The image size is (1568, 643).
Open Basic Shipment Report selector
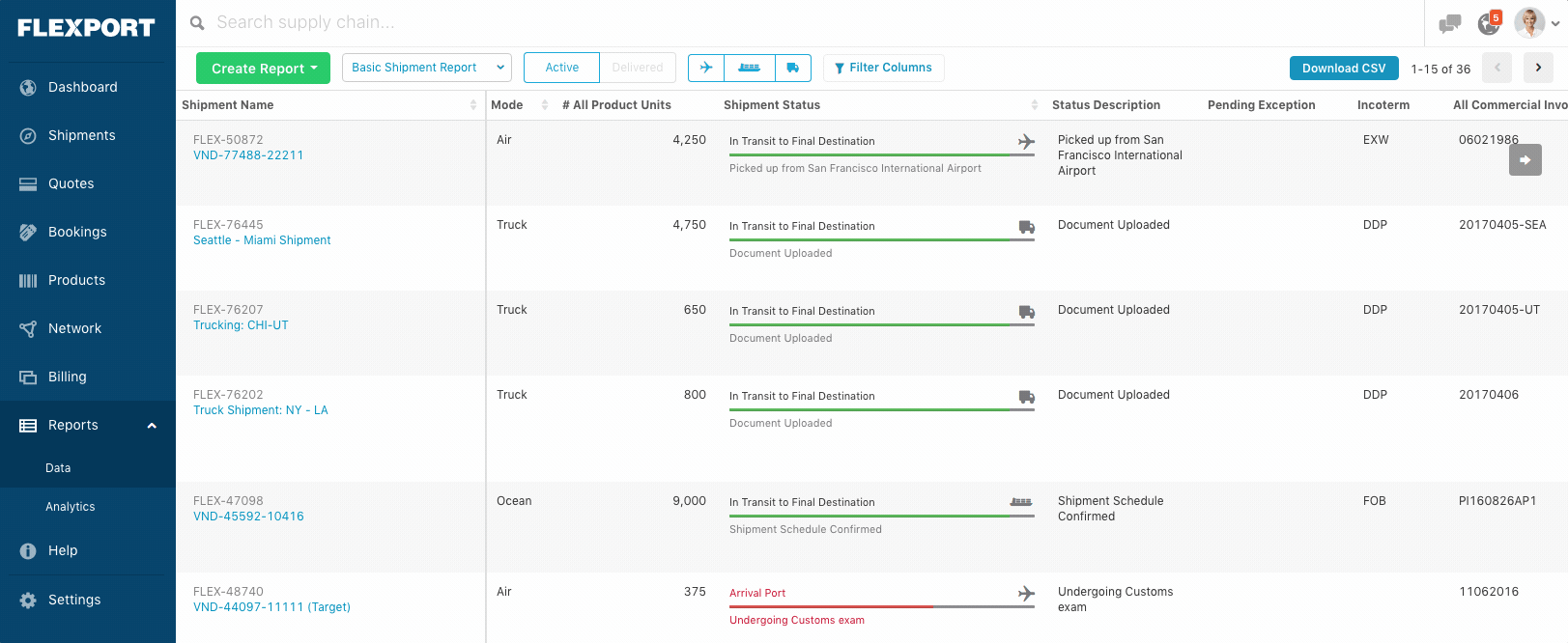tap(426, 68)
